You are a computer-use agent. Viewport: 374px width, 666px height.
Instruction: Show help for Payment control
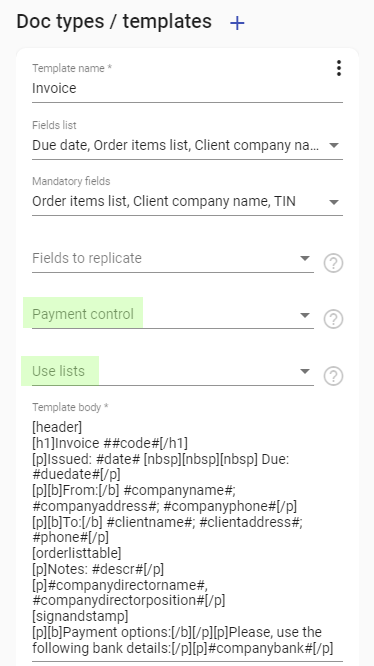(333, 319)
